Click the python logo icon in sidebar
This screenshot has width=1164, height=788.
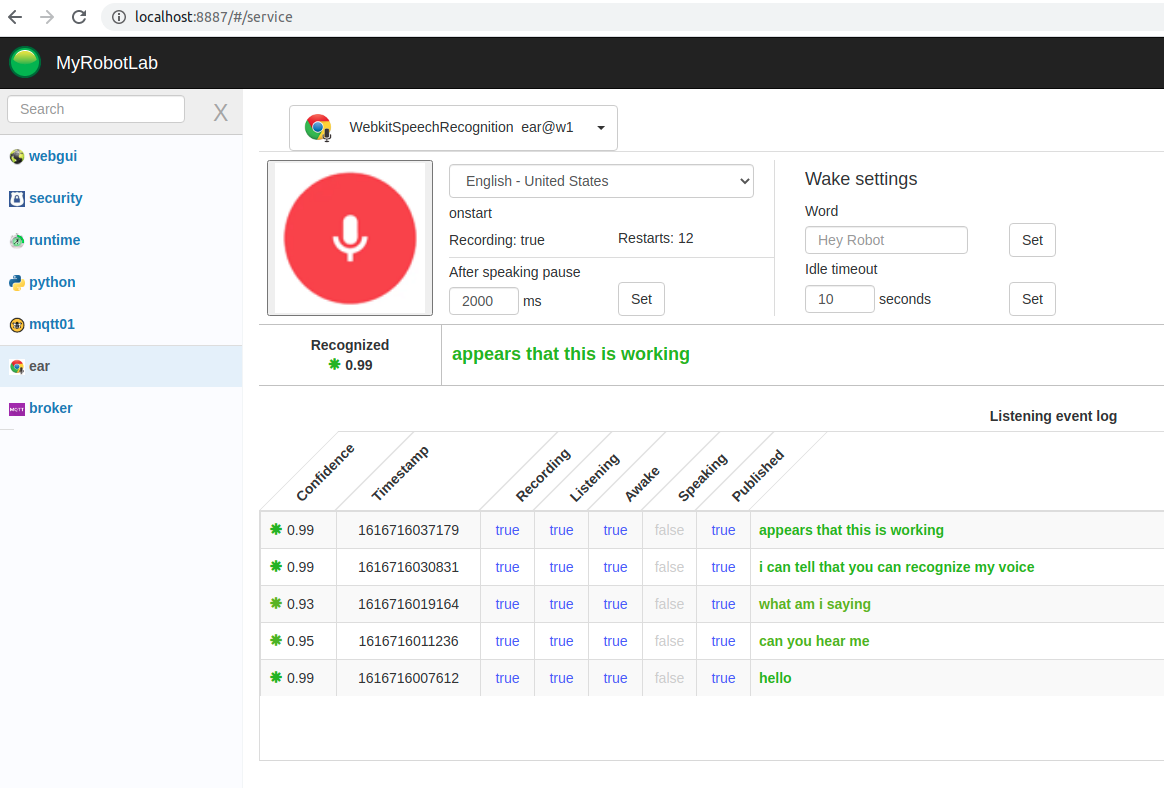[16, 282]
